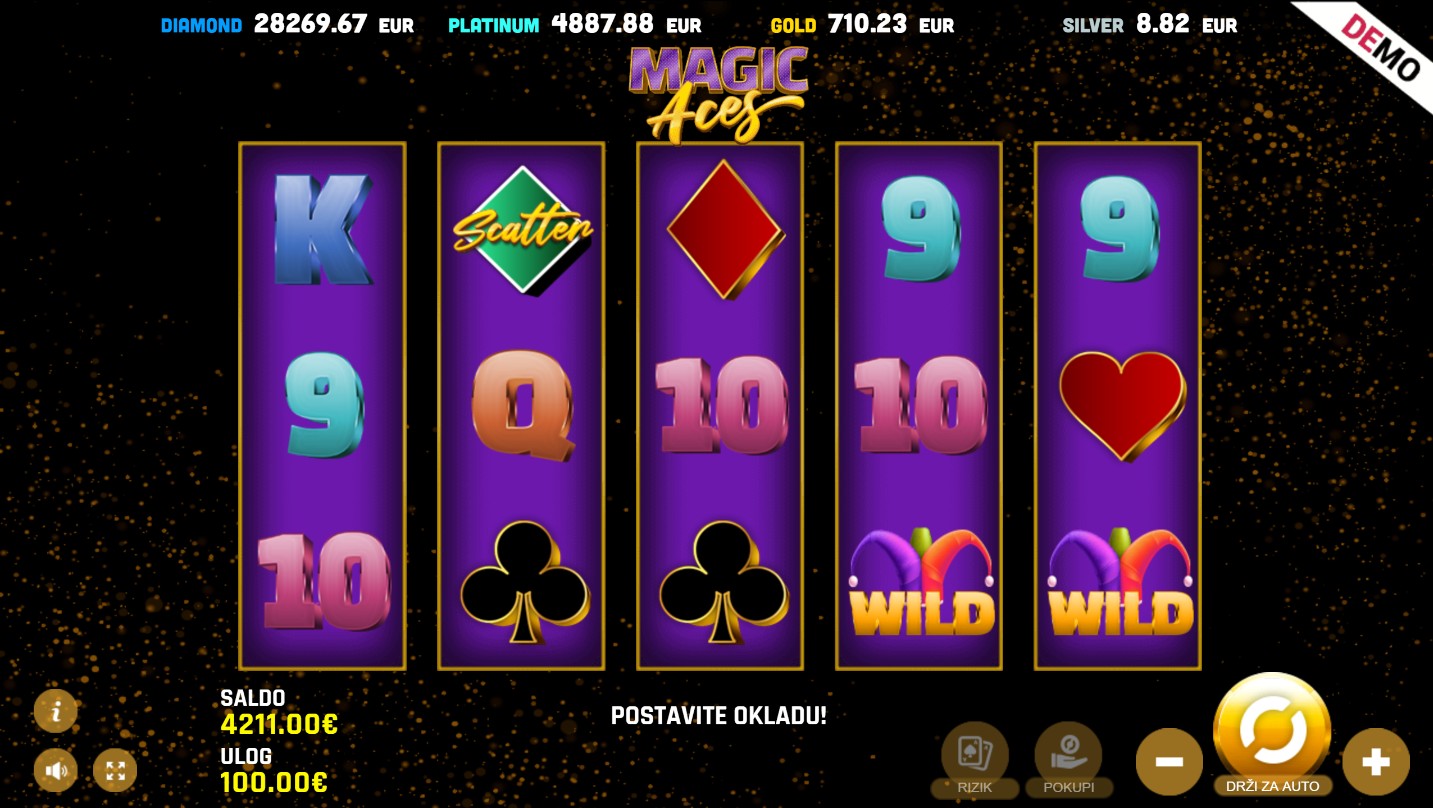Select the orange Q symbol
Viewport: 1433px width, 808px height.
click(x=522, y=406)
